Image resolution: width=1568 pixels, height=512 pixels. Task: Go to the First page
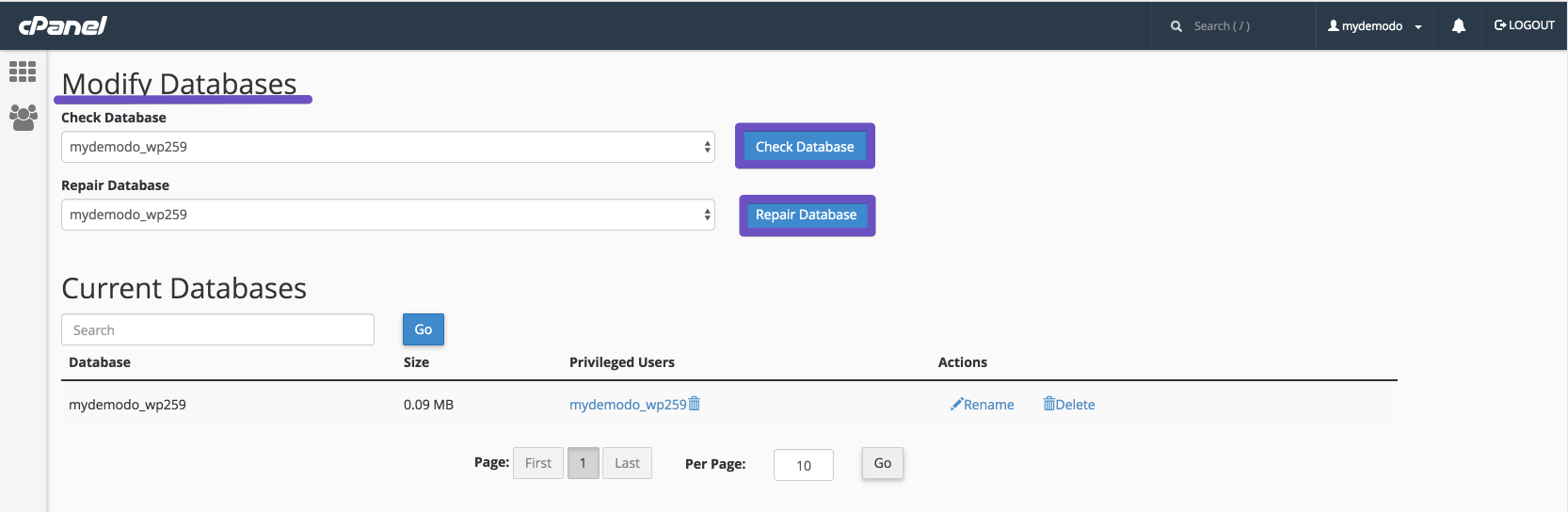point(538,463)
